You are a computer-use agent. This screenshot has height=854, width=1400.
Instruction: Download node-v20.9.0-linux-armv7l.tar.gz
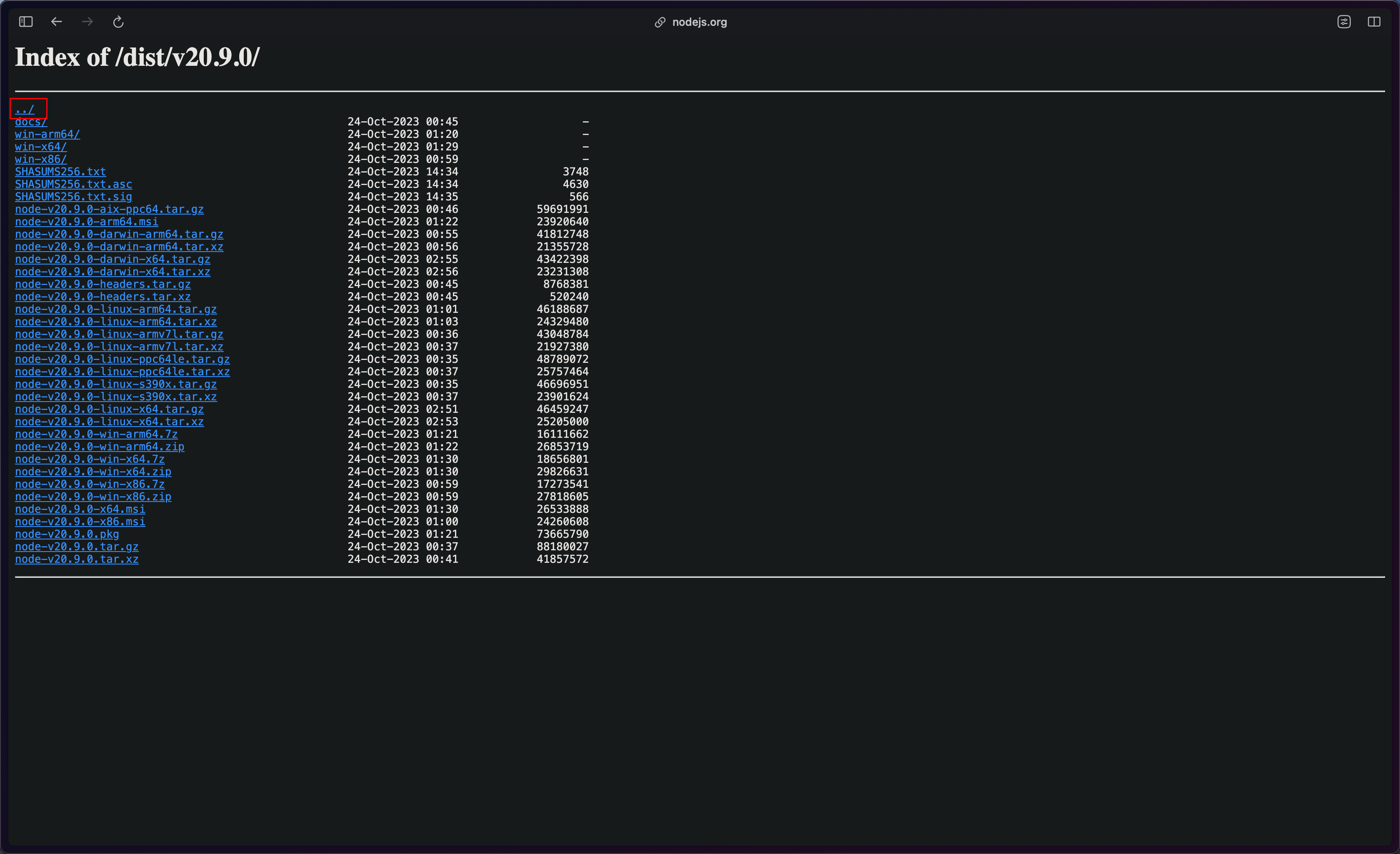(119, 334)
